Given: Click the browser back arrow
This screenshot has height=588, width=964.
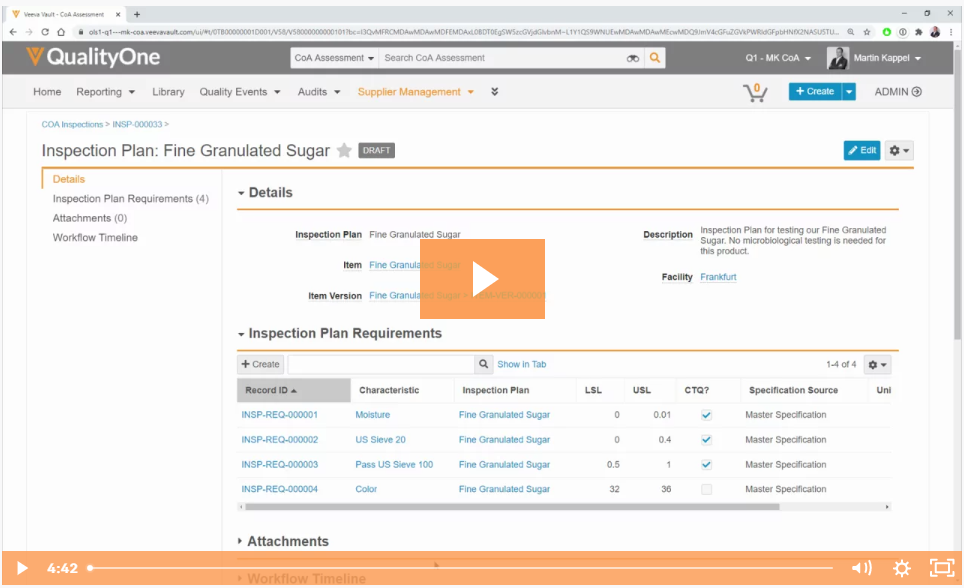Looking at the screenshot, I should coord(13,32).
